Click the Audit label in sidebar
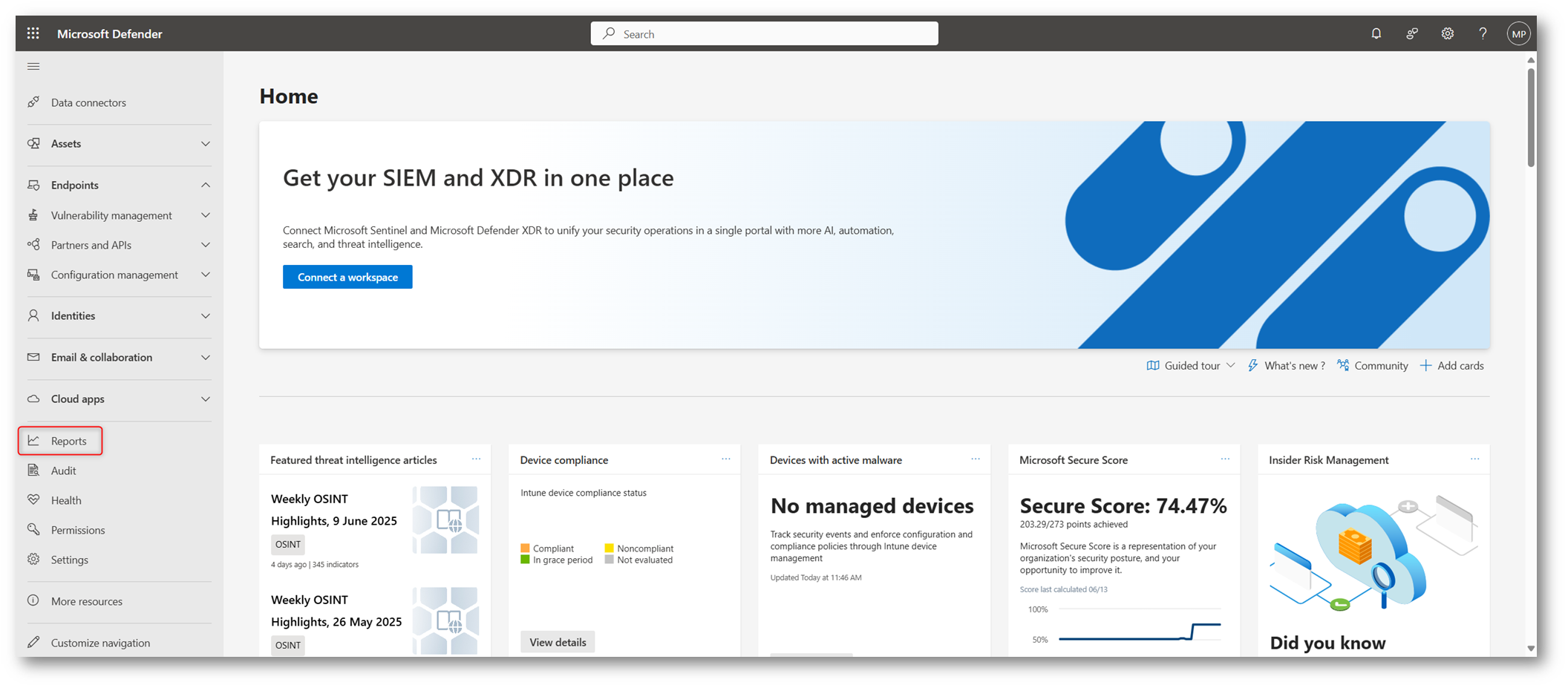 [x=63, y=471]
